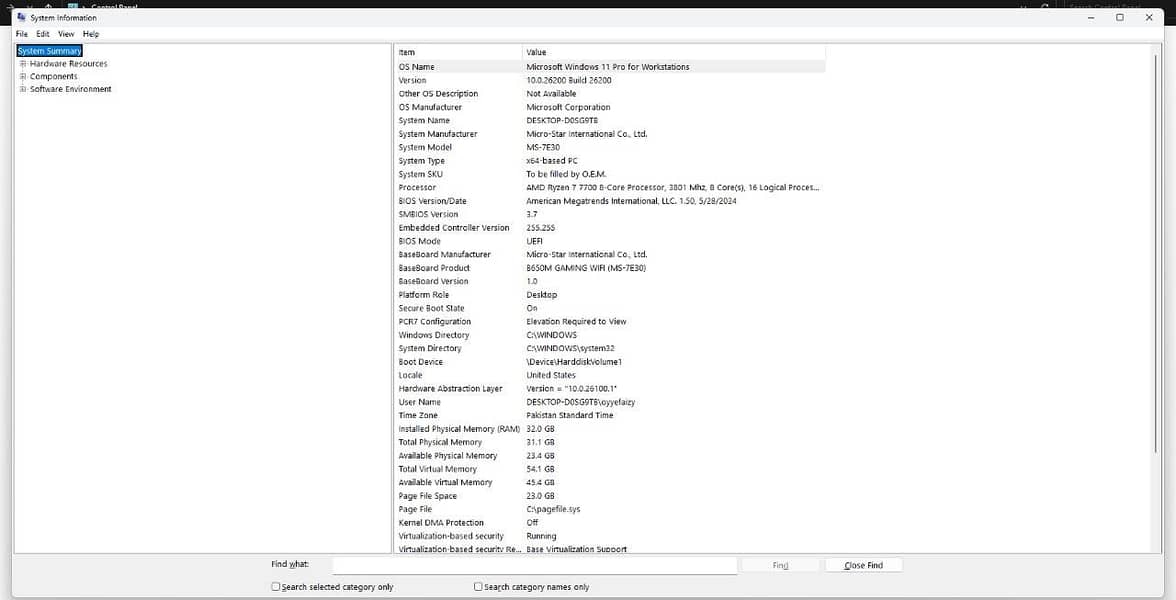Minimize the System Information window

[x=1092, y=17]
